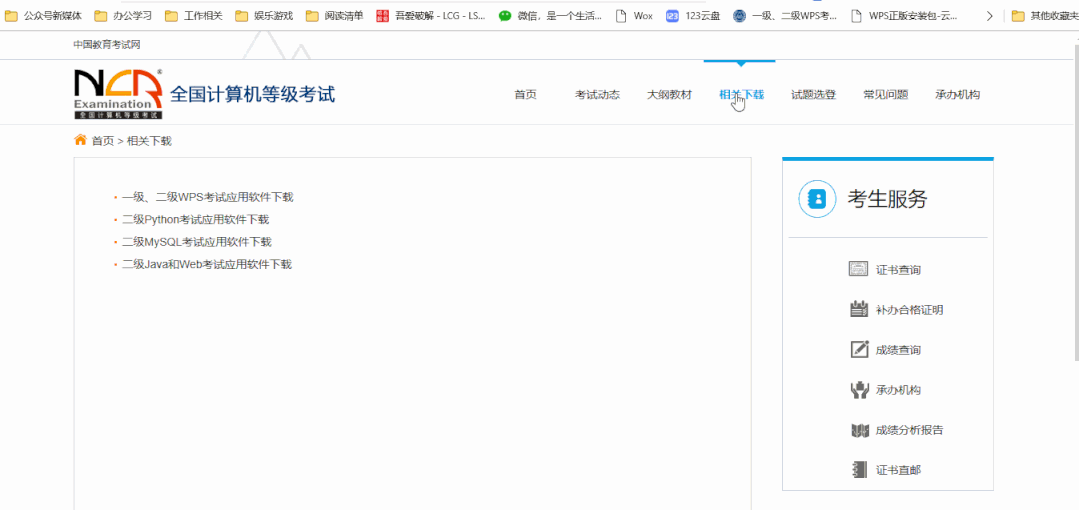This screenshot has height=510, width=1079.
Task: Open the 证书查询 link
Action: (898, 270)
